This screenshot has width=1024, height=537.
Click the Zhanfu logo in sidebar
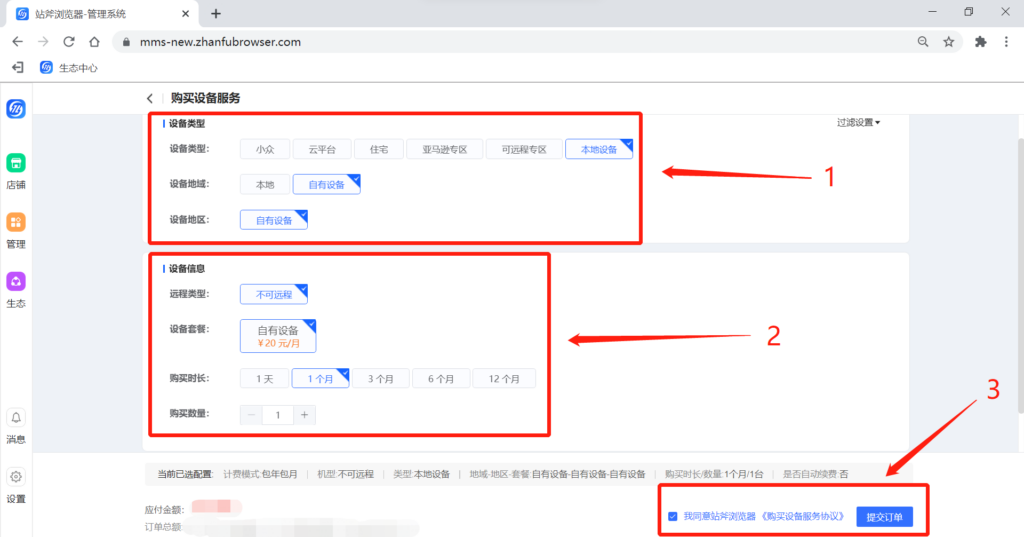(16, 108)
